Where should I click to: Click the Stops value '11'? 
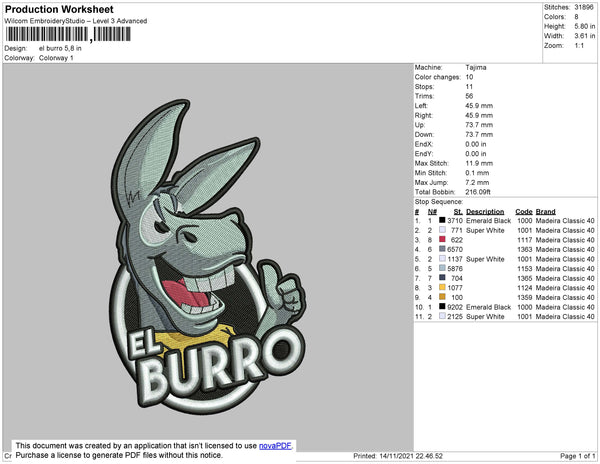click(x=469, y=86)
